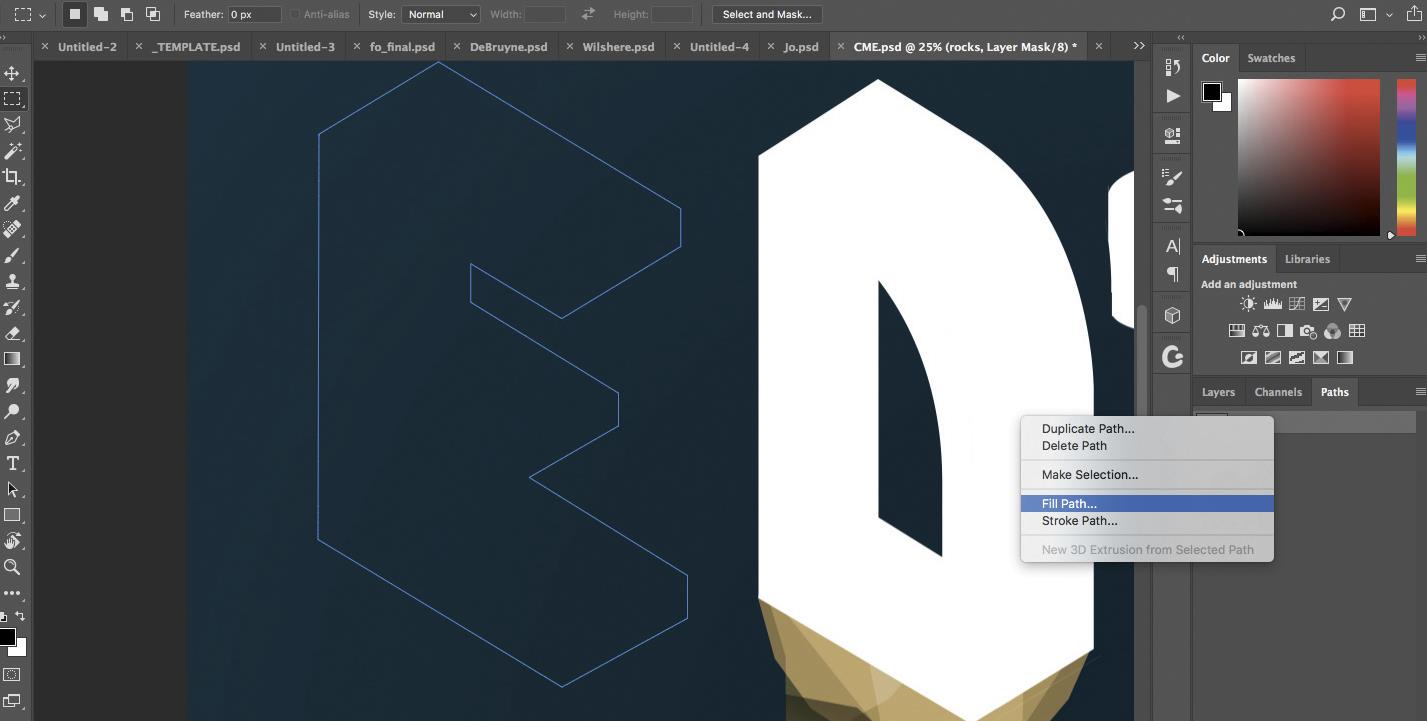The height and width of the screenshot is (721, 1427).
Task: Click the foreground color in Color panel
Action: pos(1211,92)
